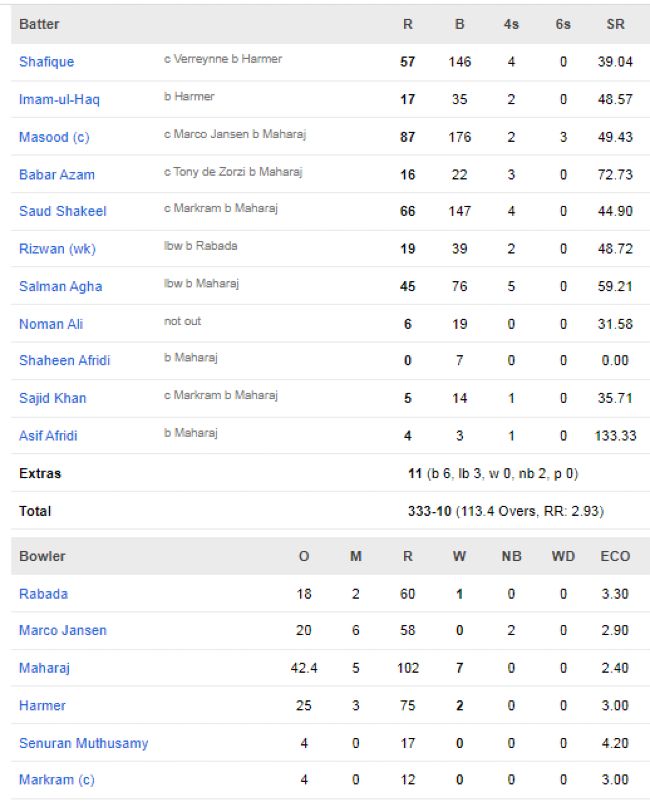
Task: Click the Batter column header
Action: 39,24
